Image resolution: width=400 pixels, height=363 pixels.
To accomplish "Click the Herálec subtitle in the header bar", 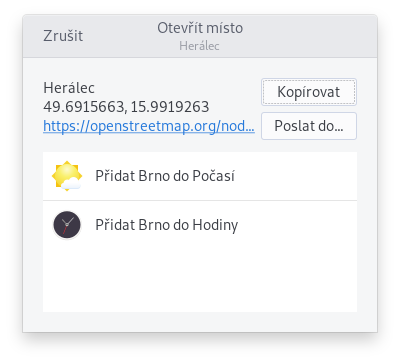I will click(x=199, y=46).
